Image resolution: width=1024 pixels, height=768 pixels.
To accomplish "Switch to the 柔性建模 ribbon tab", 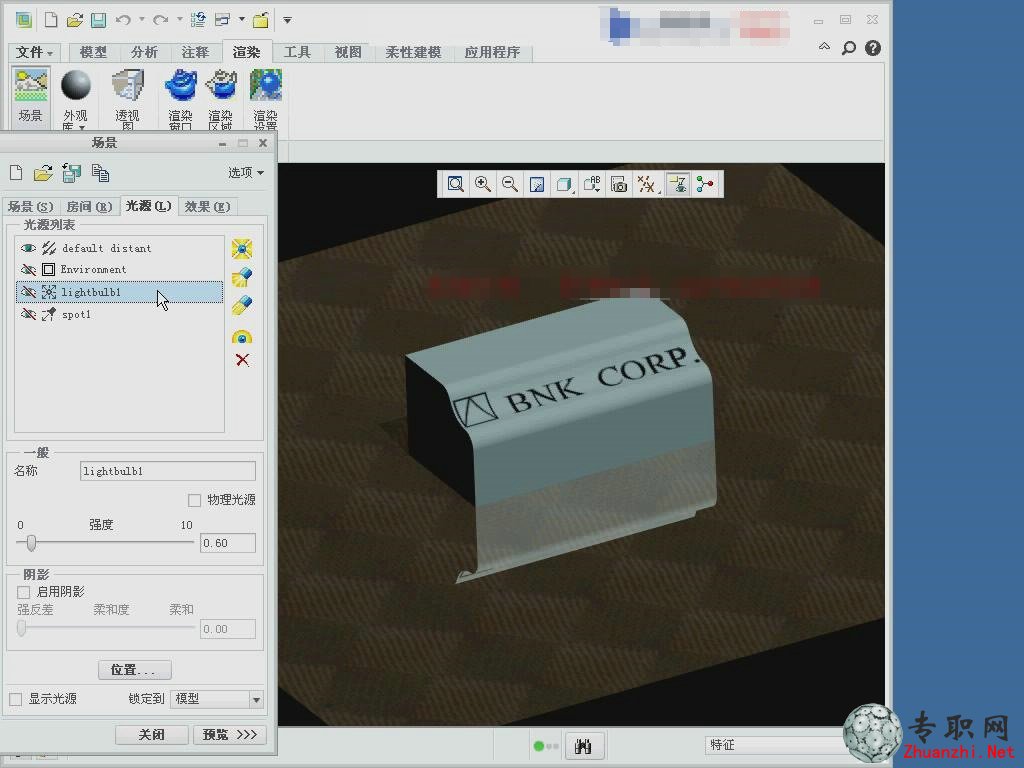I will [x=413, y=52].
